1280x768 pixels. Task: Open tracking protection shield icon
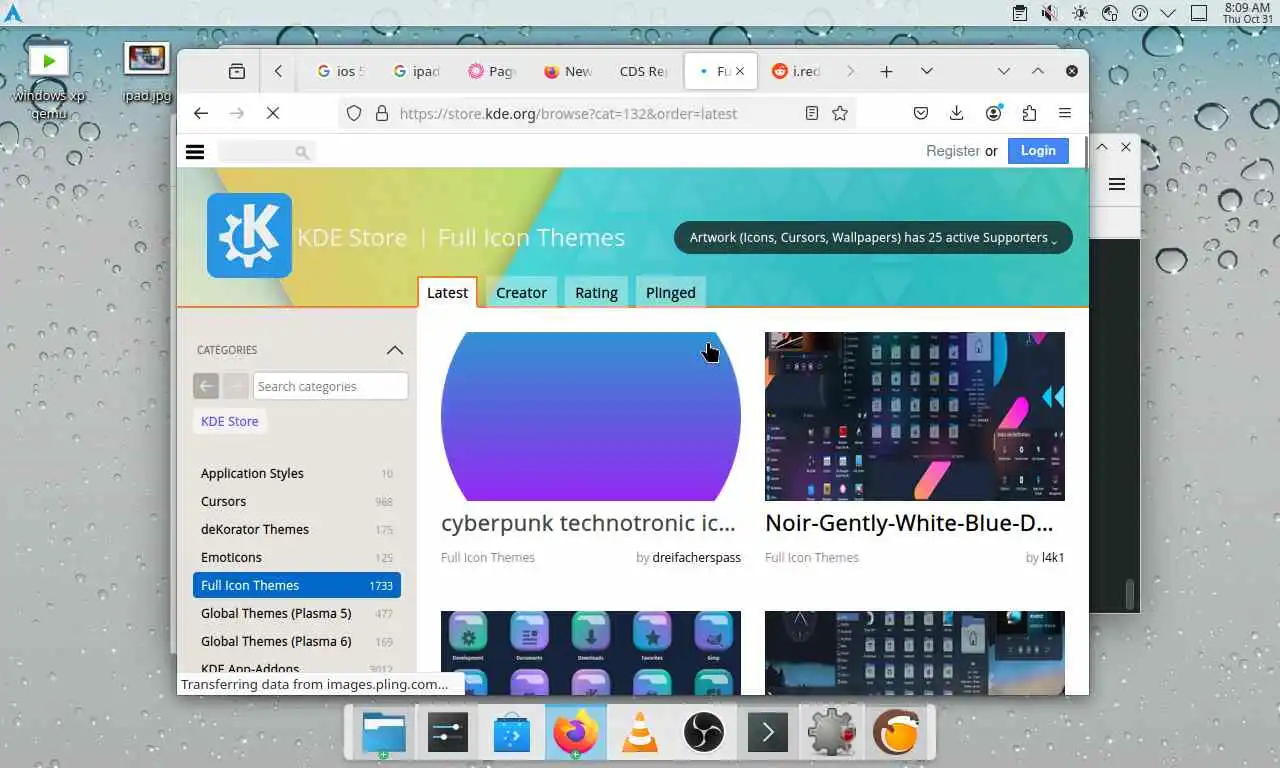pos(354,113)
